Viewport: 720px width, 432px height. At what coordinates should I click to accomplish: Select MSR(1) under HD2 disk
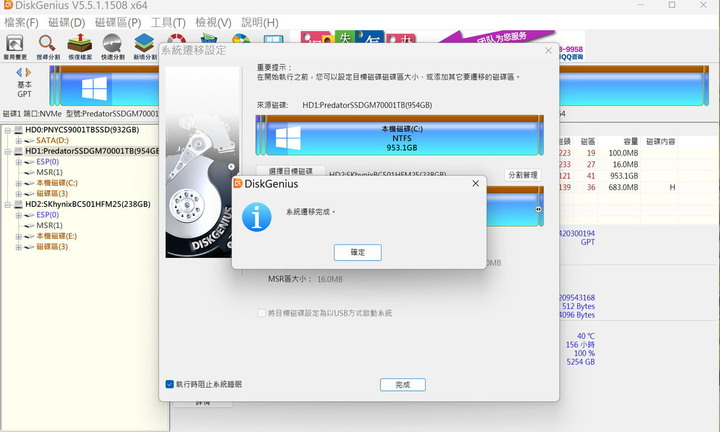49,225
